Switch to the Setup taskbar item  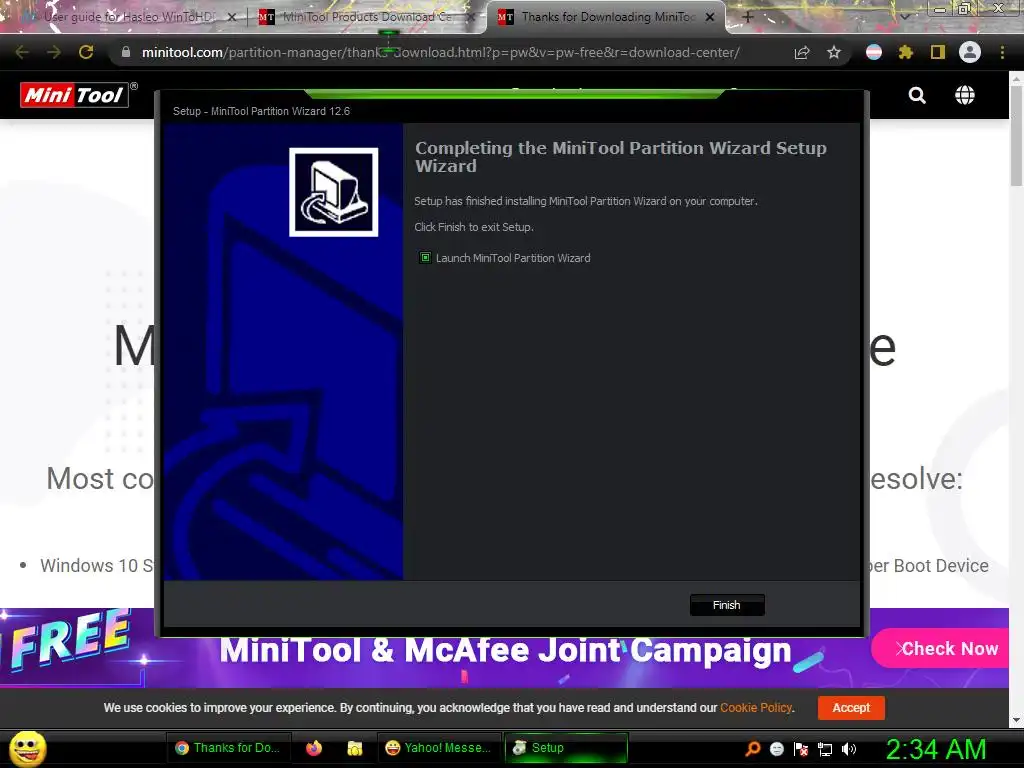(x=566, y=748)
